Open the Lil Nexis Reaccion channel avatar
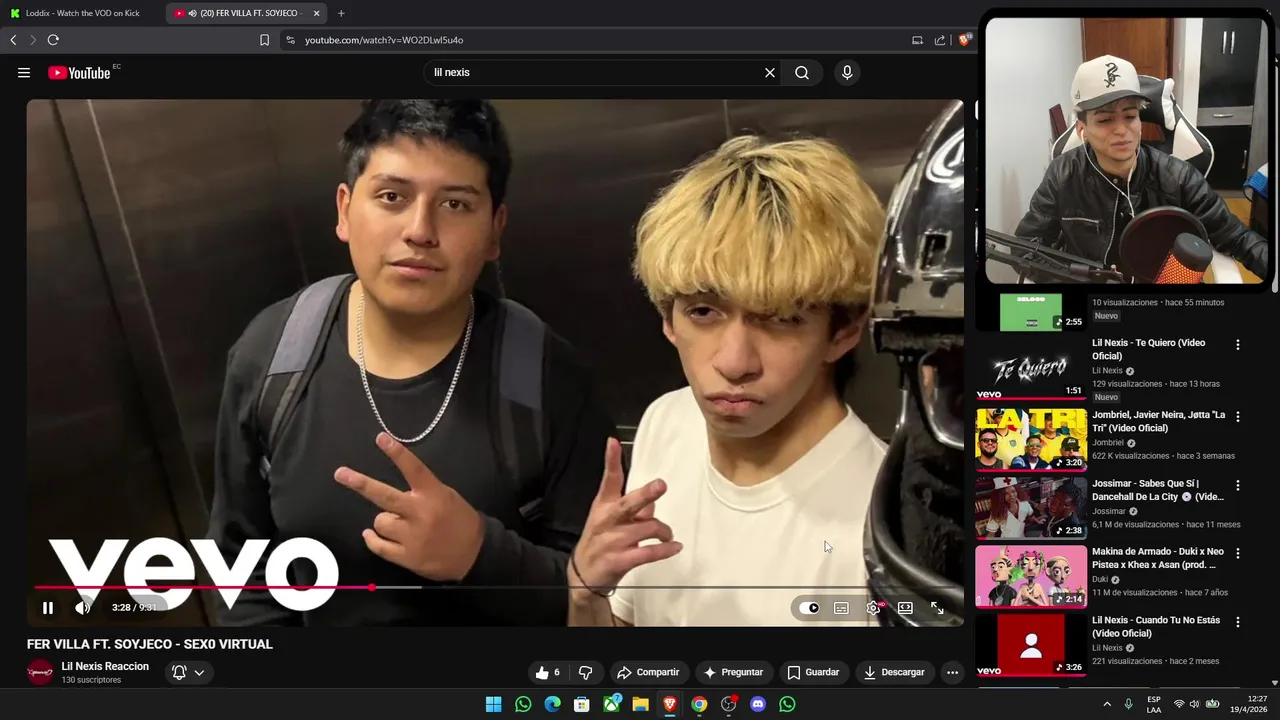 click(x=40, y=673)
